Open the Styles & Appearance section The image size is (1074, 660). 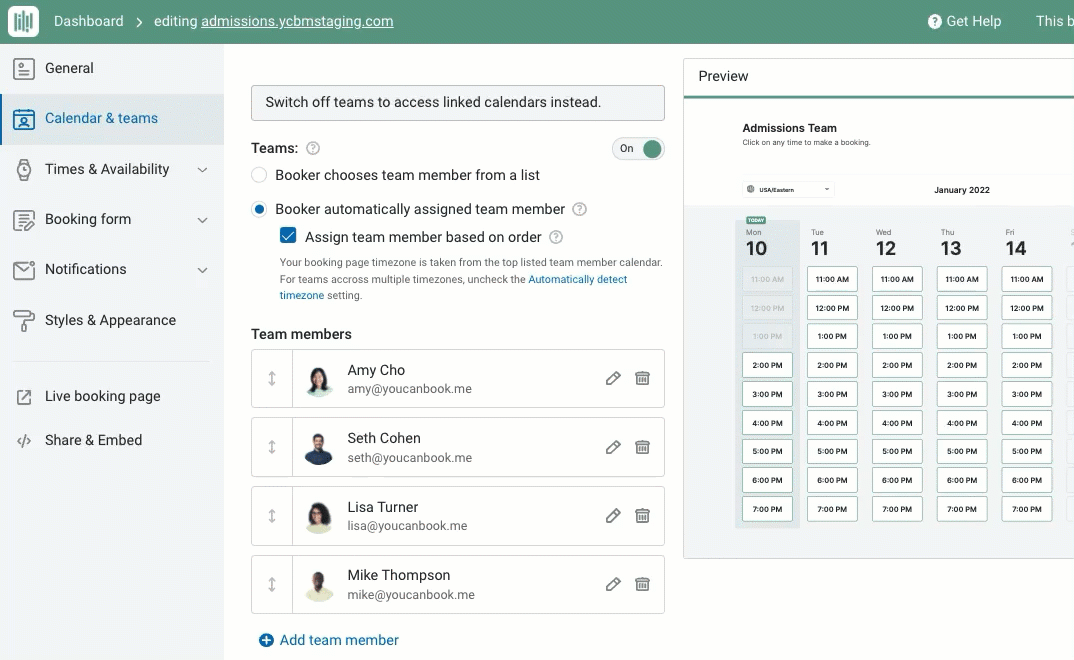coord(112,320)
